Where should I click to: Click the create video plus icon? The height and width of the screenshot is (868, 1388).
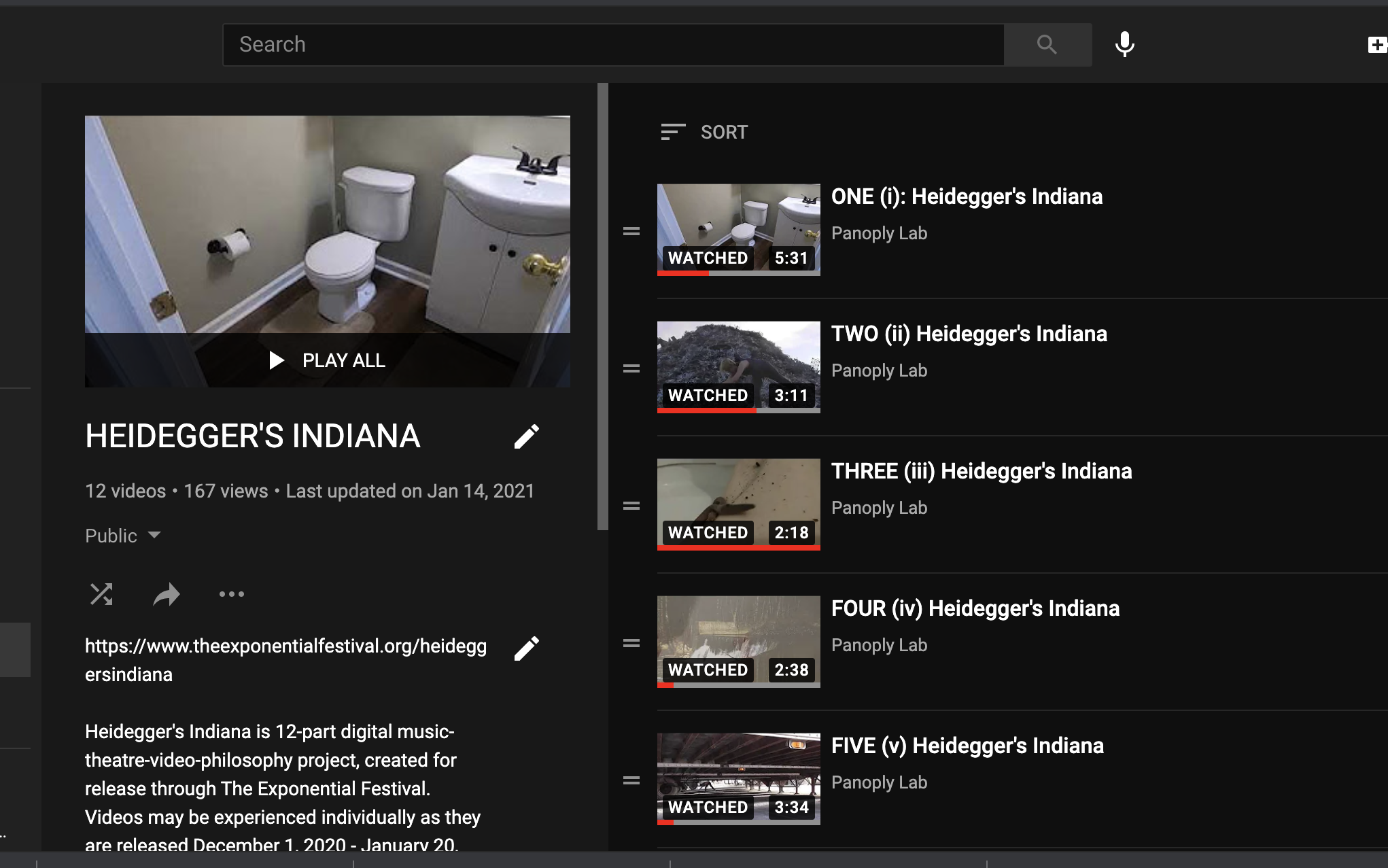[x=1376, y=46]
